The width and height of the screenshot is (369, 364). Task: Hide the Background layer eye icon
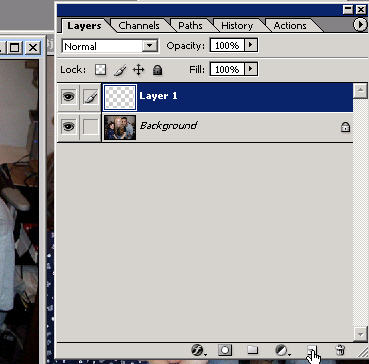point(68,127)
